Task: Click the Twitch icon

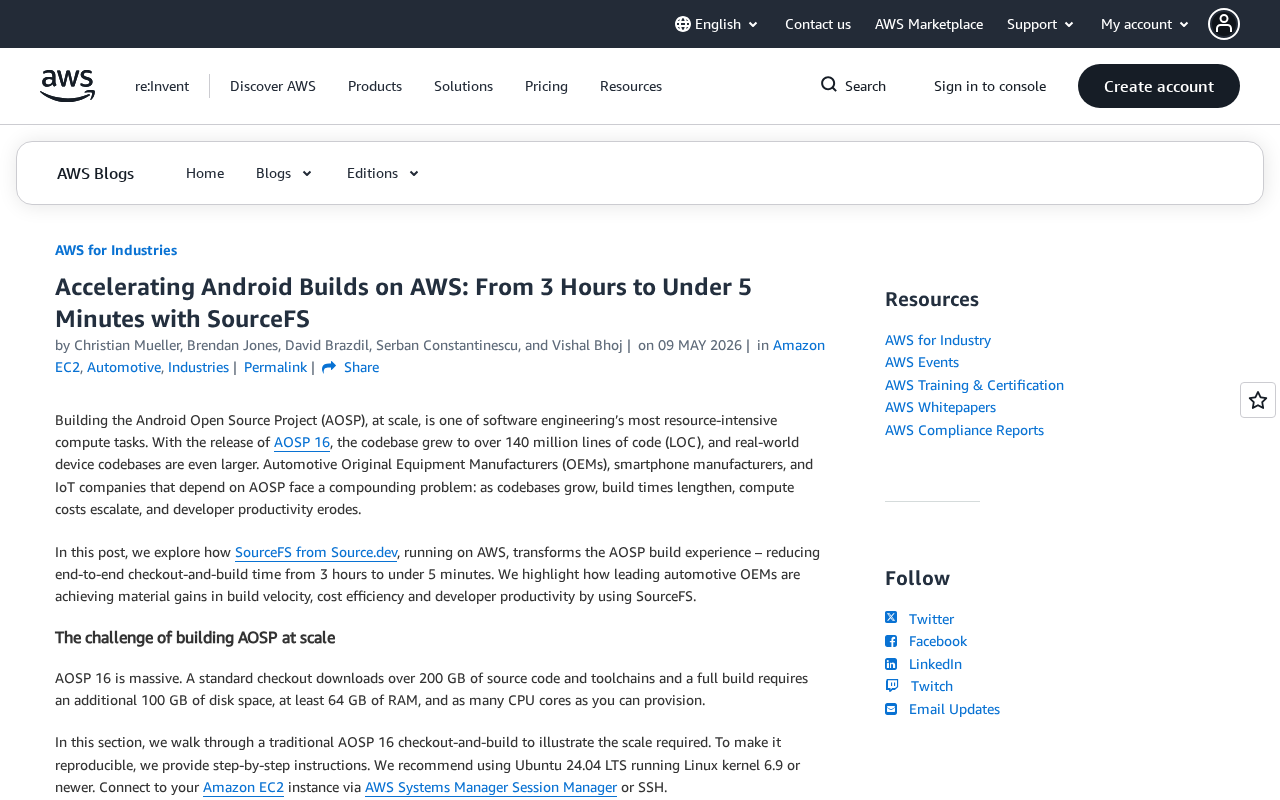Action: tap(892, 686)
